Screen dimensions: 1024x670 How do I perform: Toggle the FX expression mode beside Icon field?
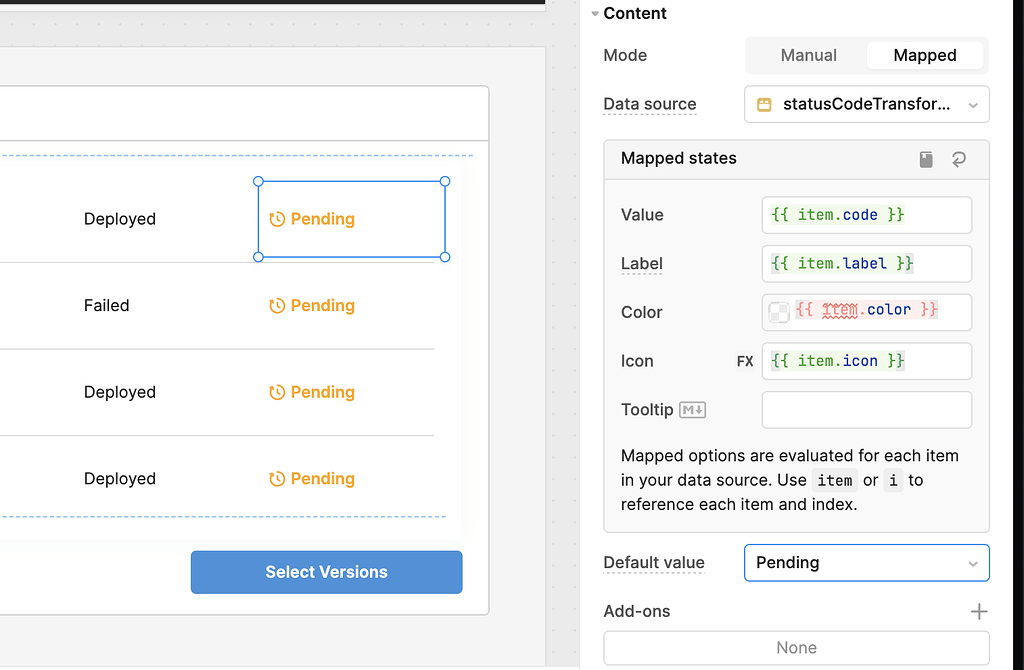point(744,361)
